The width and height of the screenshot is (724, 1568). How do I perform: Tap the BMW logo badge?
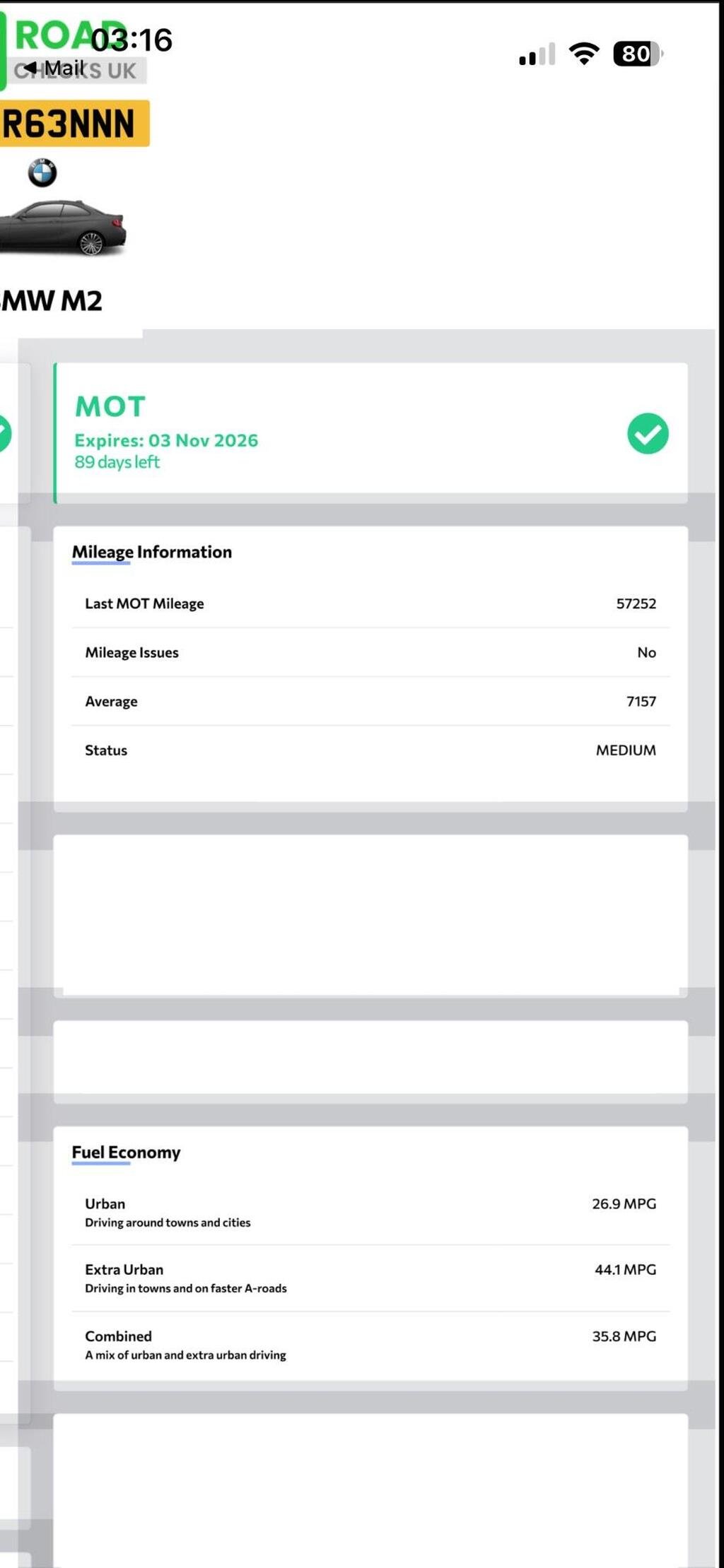point(42,172)
